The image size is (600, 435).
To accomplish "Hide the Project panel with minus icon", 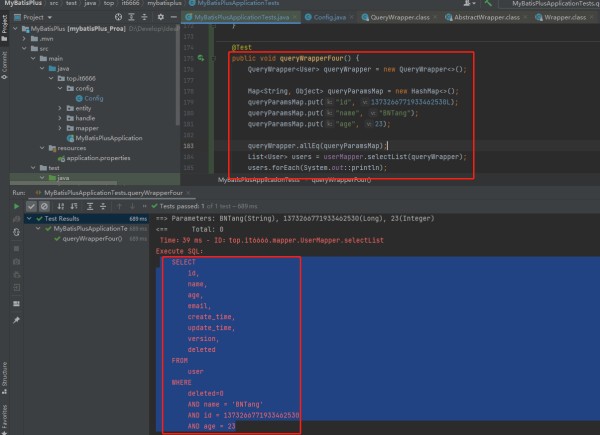I will (174, 17).
